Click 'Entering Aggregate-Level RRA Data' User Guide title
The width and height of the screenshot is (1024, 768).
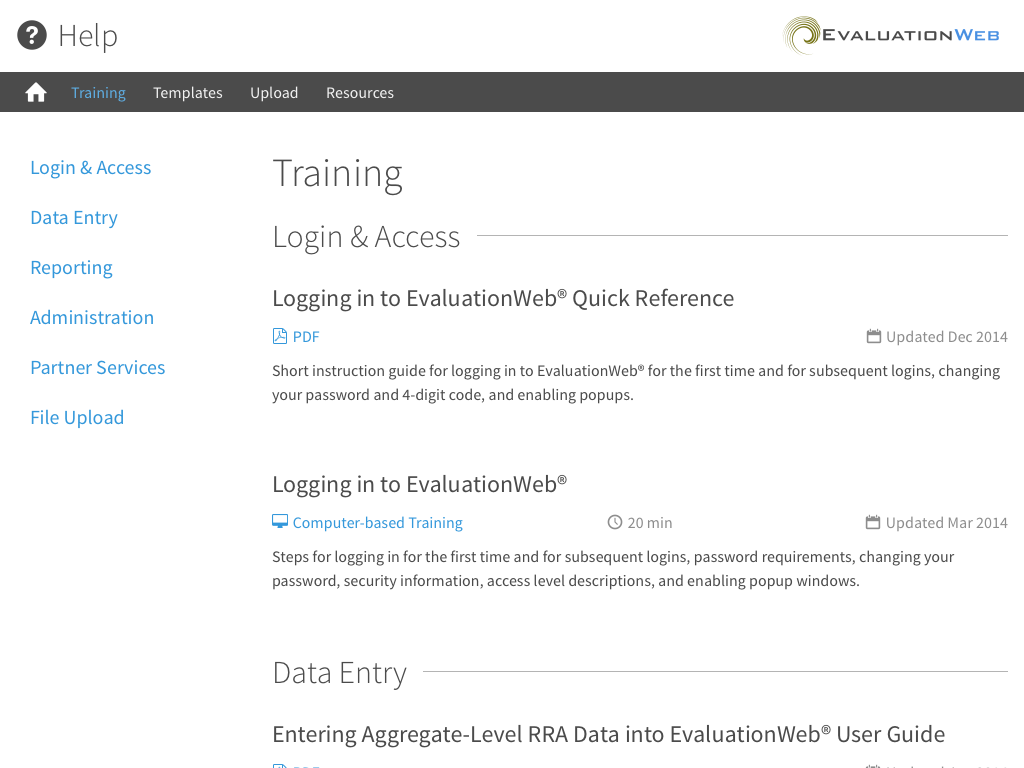609,735
